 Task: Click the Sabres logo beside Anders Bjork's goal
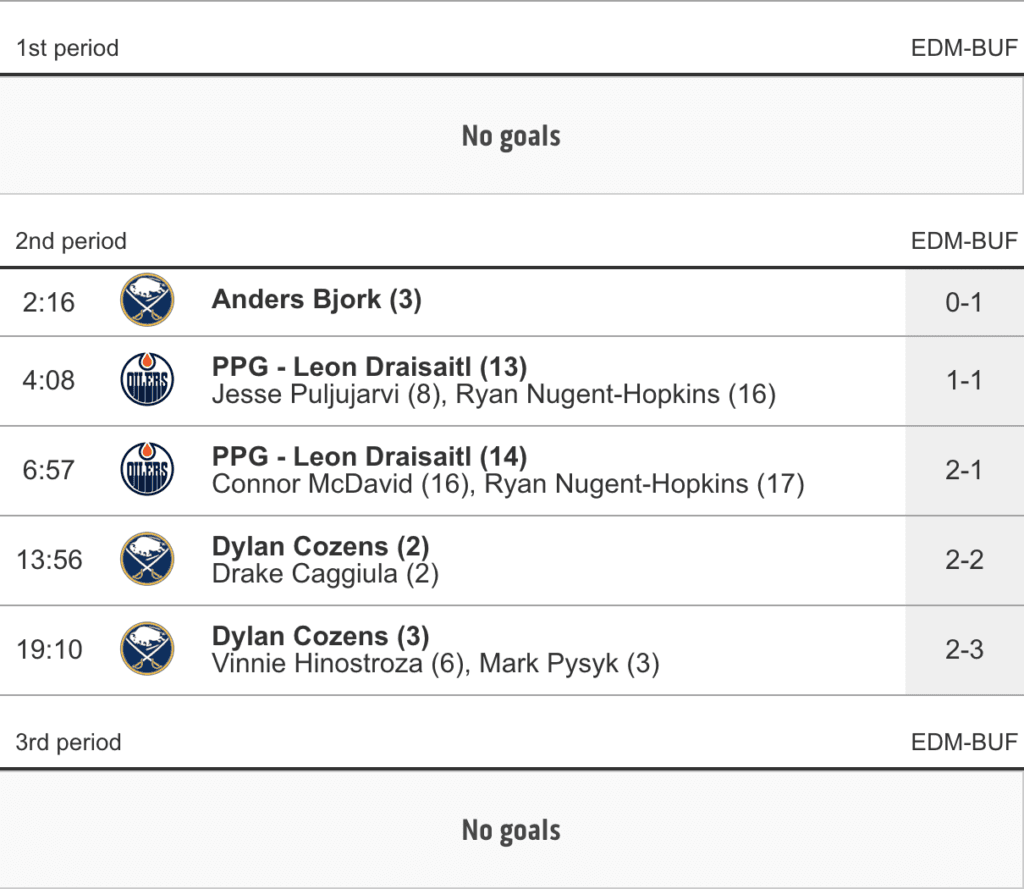coord(147,301)
